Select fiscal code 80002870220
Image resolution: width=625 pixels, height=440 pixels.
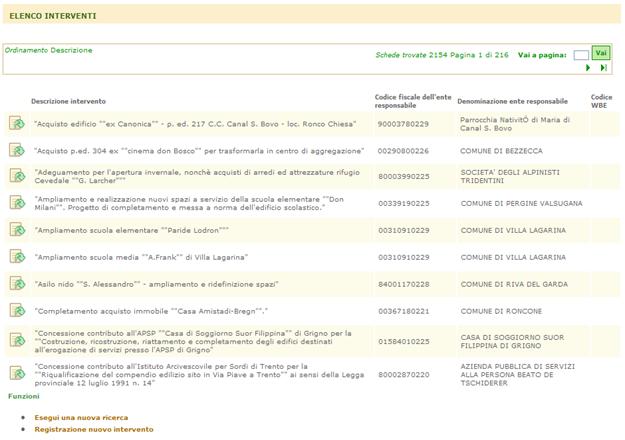click(404, 375)
